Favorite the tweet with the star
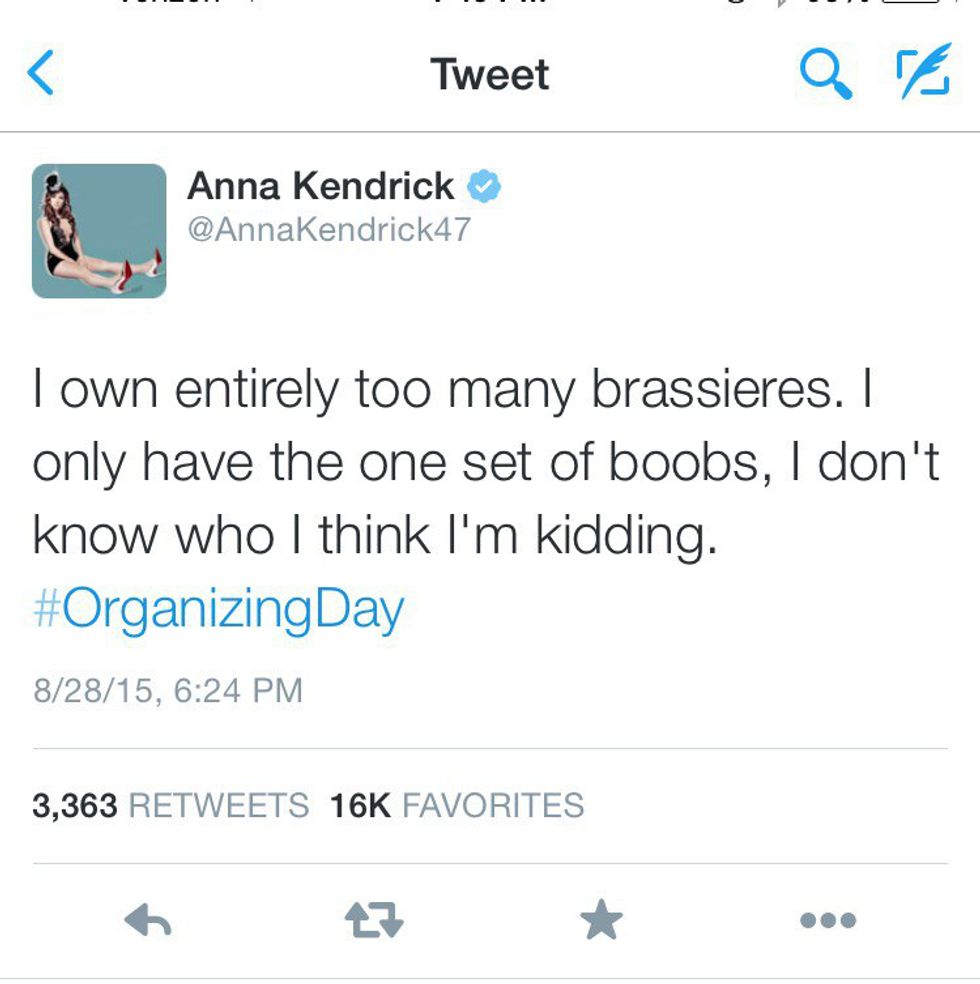 click(601, 920)
